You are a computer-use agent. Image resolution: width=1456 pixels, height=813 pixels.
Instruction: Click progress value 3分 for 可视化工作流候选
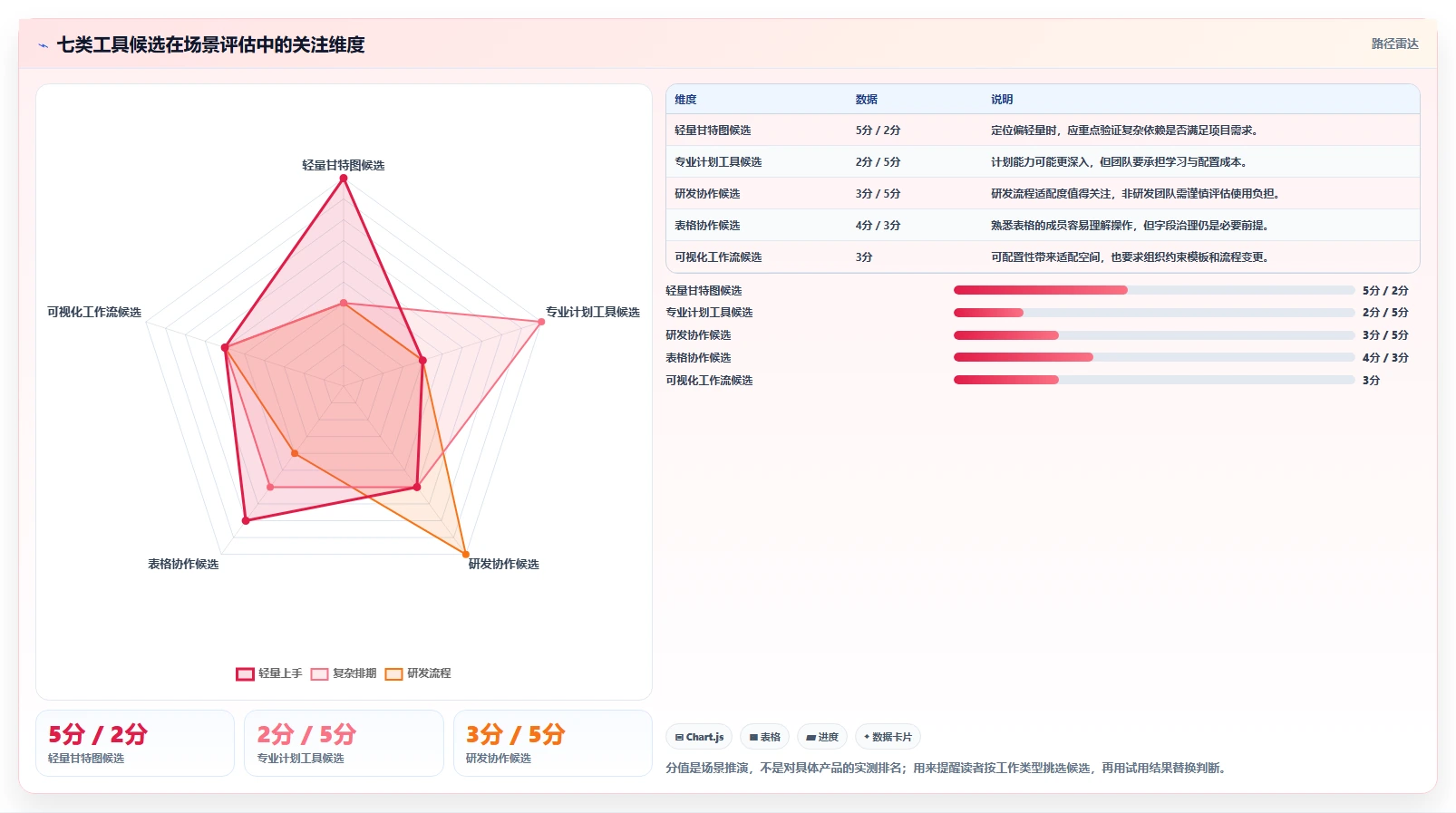(x=1372, y=381)
